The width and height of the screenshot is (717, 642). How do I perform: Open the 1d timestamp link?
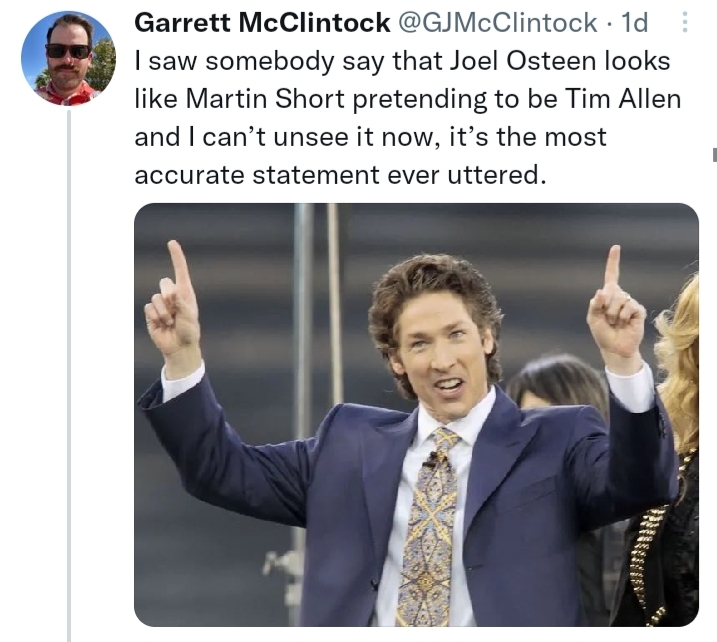coord(635,22)
